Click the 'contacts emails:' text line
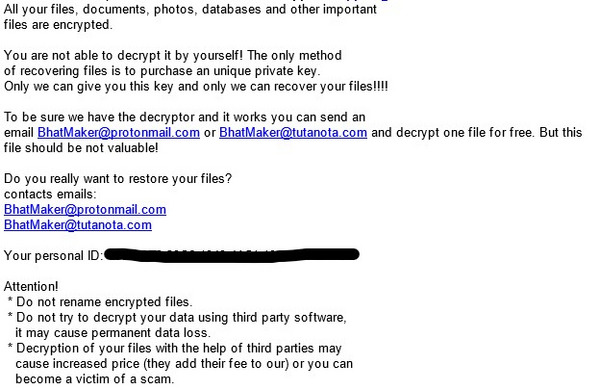 50,194
